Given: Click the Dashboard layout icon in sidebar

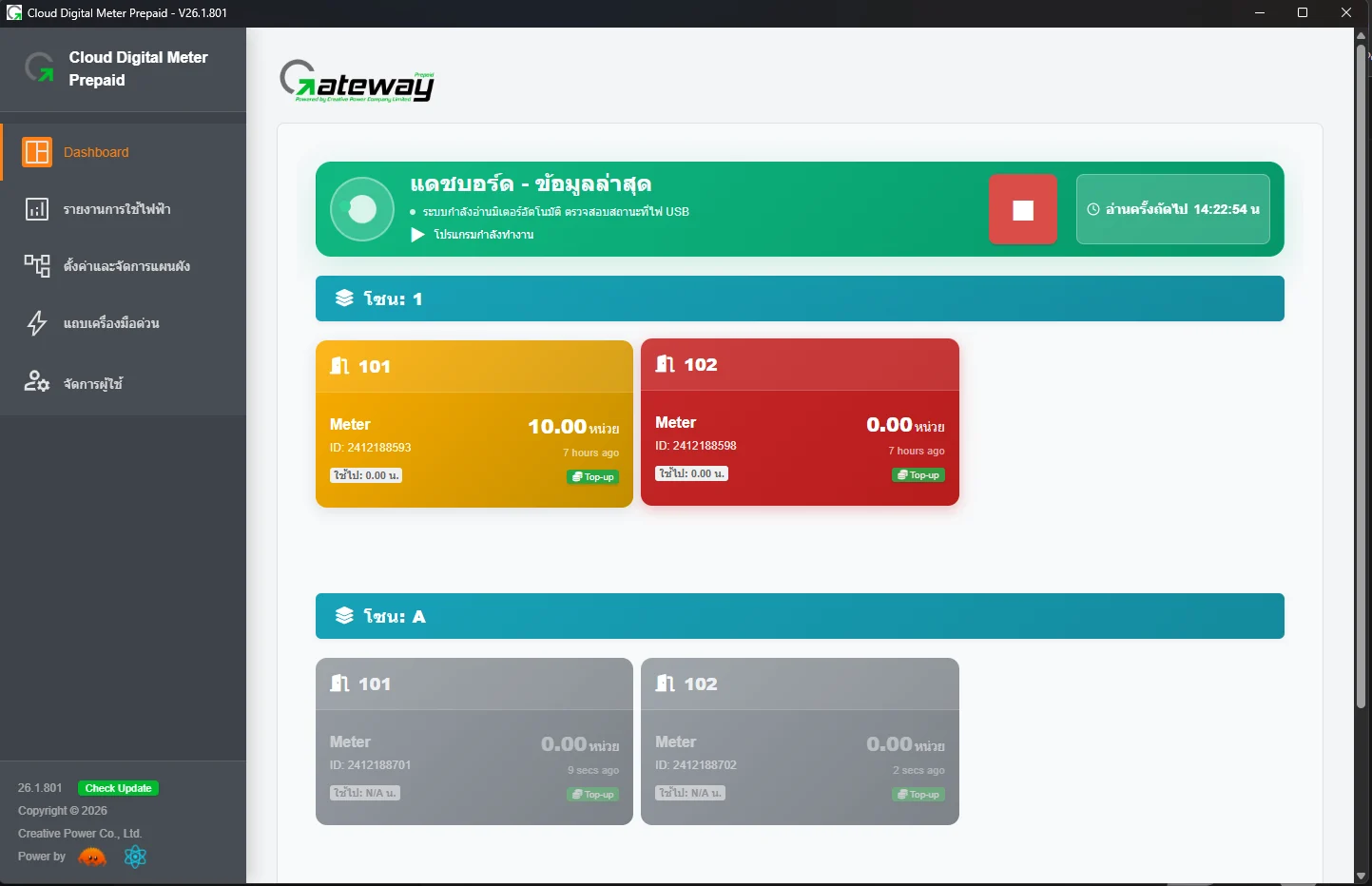Looking at the screenshot, I should coord(37,152).
